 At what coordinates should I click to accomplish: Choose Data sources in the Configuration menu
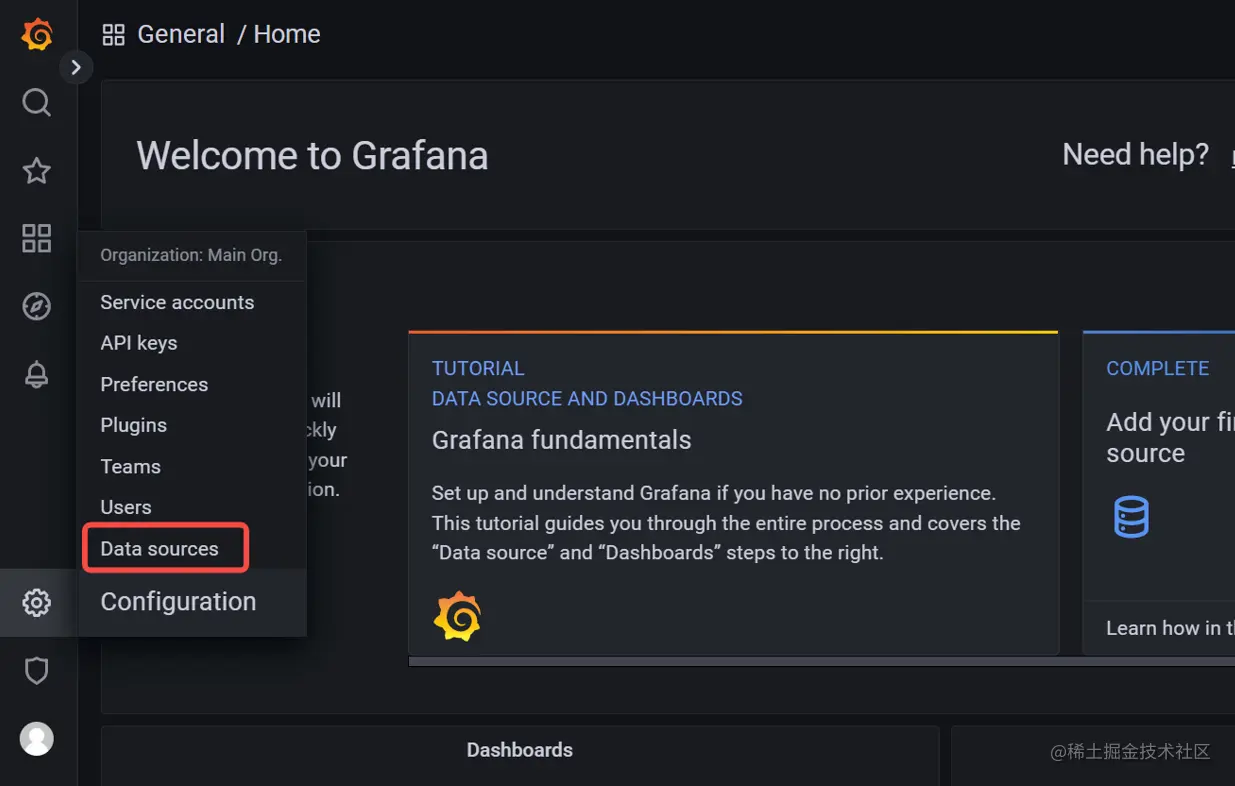[x=159, y=548]
